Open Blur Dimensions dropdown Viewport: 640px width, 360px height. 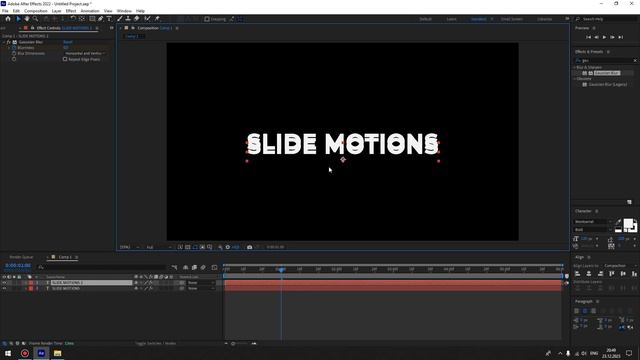coord(85,53)
